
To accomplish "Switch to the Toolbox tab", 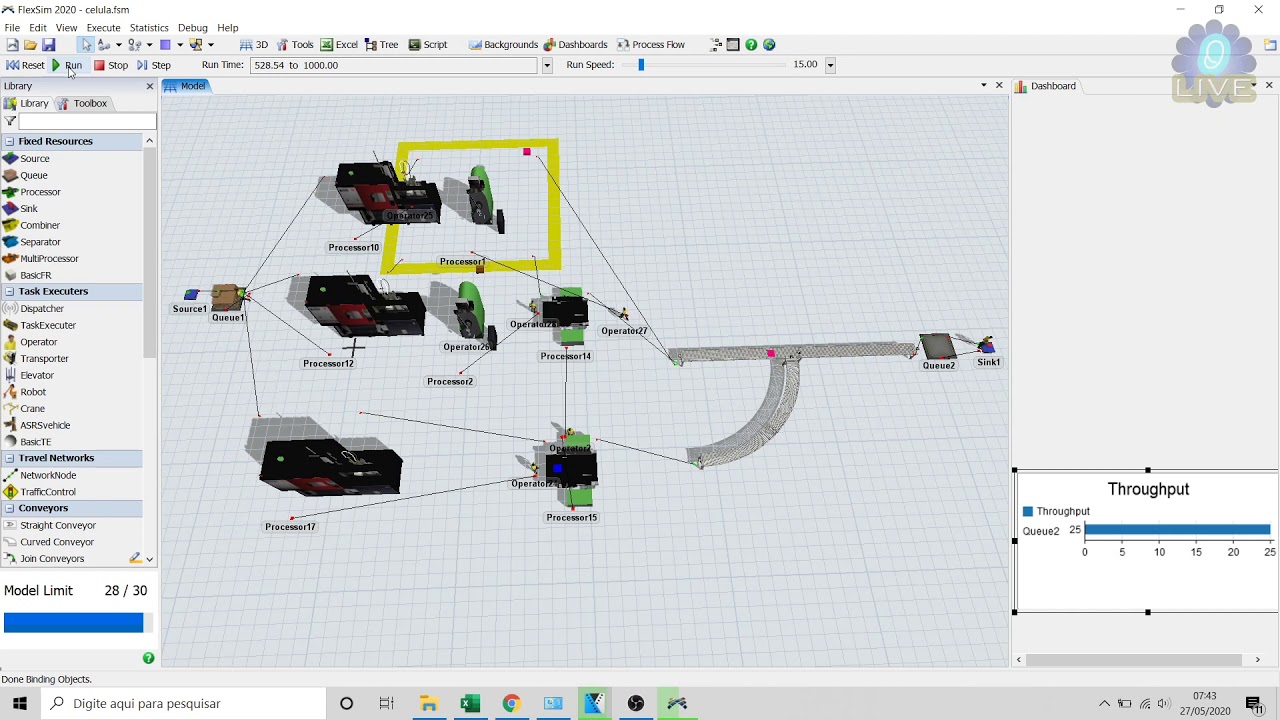I will [x=83, y=104].
